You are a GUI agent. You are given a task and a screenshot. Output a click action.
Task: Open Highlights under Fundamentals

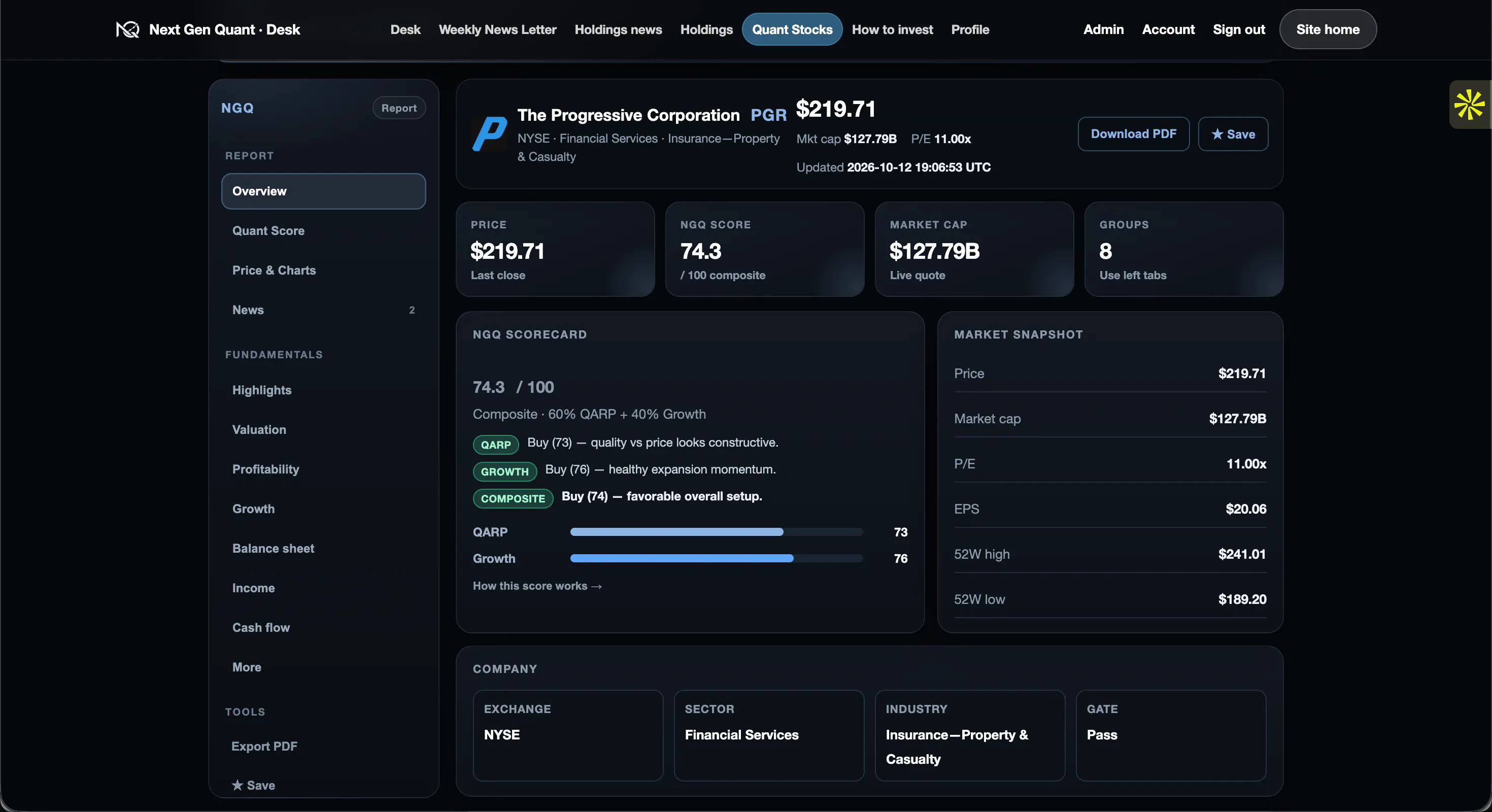[x=323, y=390]
